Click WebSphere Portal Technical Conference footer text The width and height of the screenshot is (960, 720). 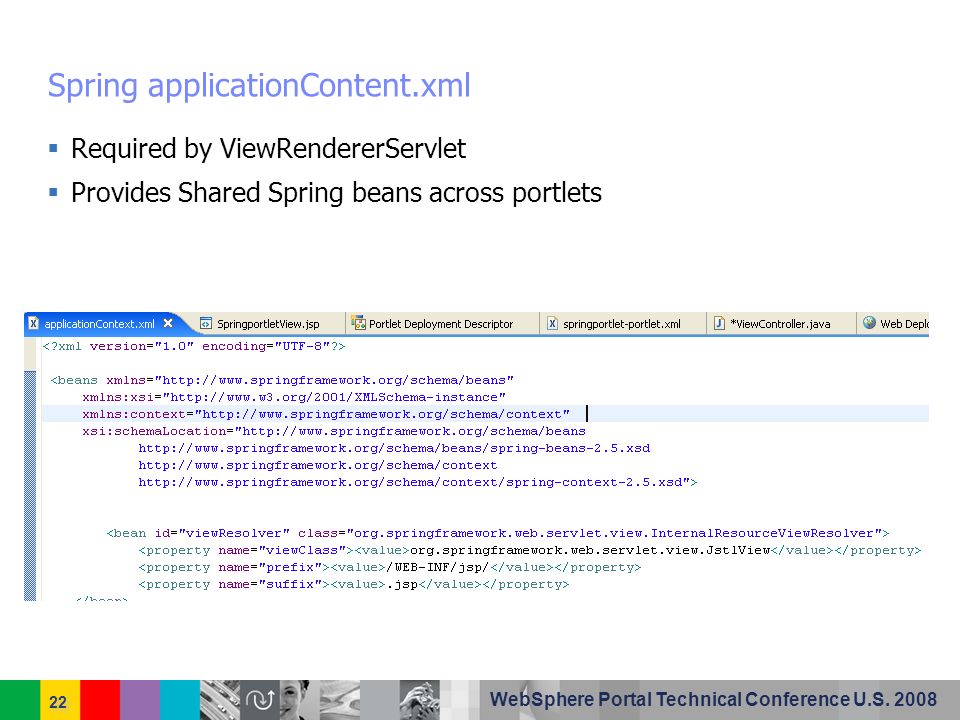coord(713,699)
